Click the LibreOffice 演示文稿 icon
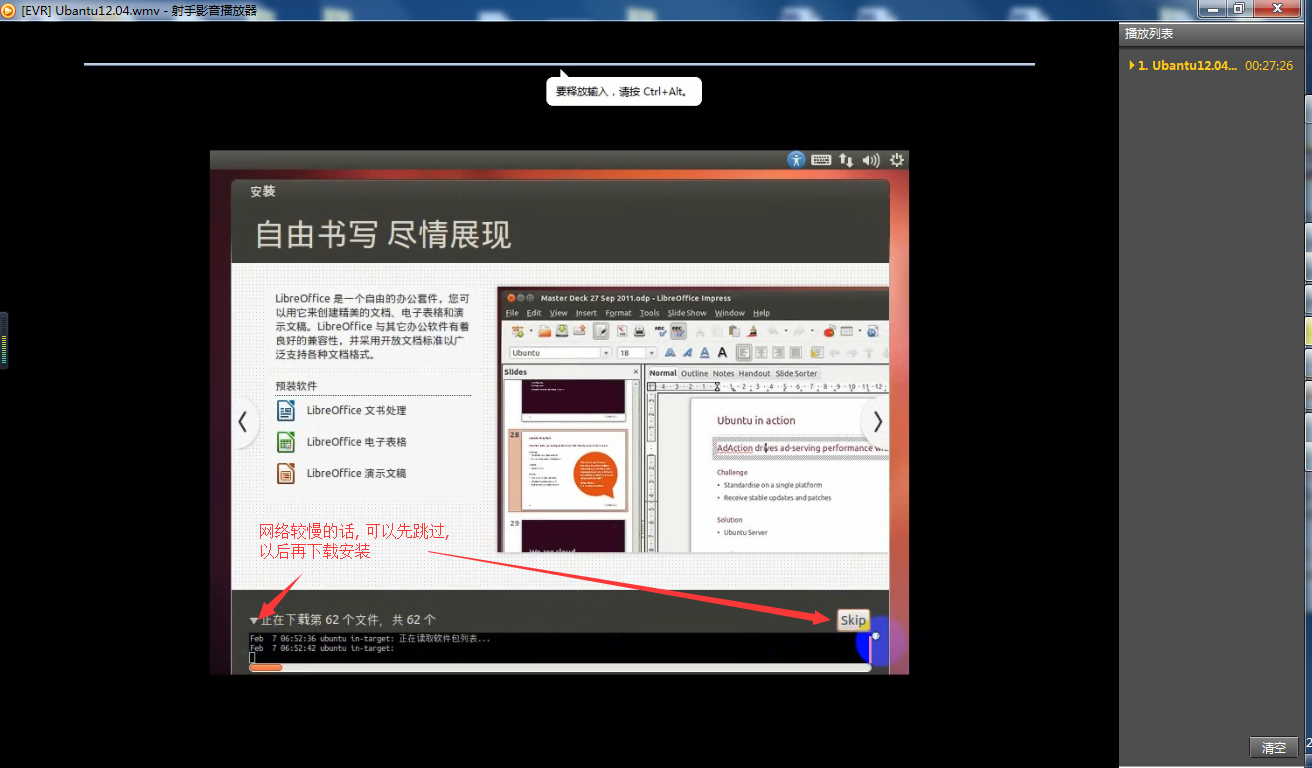The width and height of the screenshot is (1312, 768). pos(286,473)
